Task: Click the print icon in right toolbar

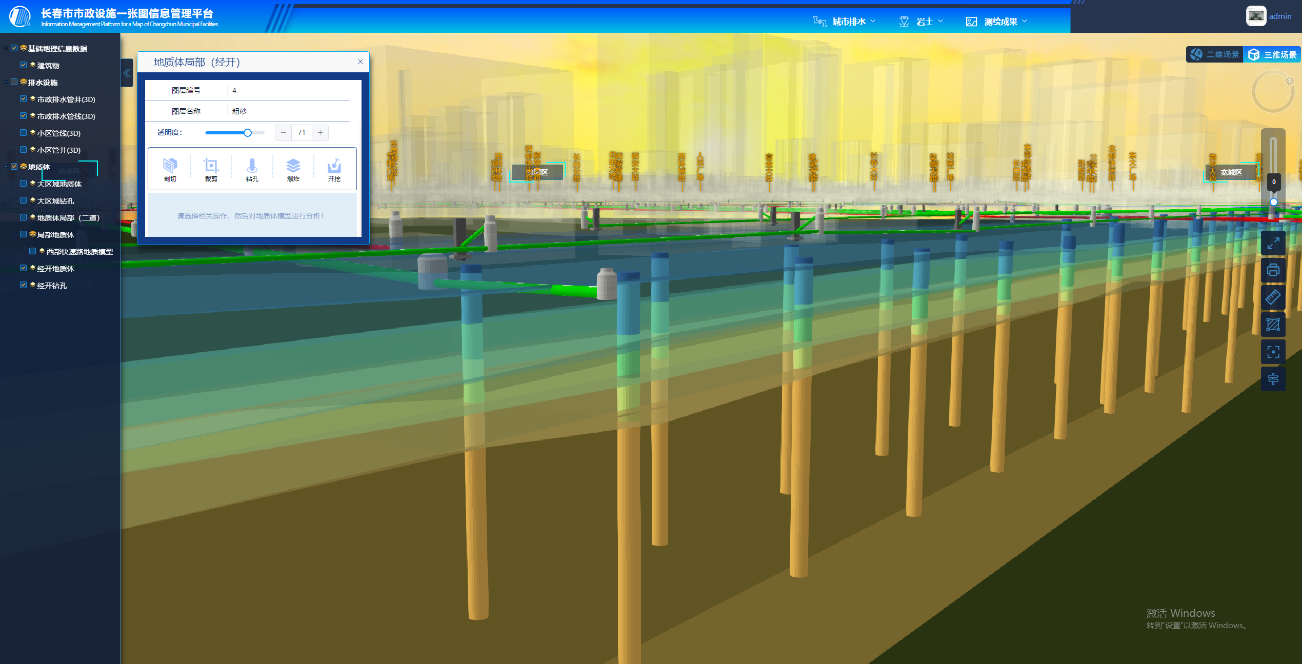Action: [x=1273, y=270]
